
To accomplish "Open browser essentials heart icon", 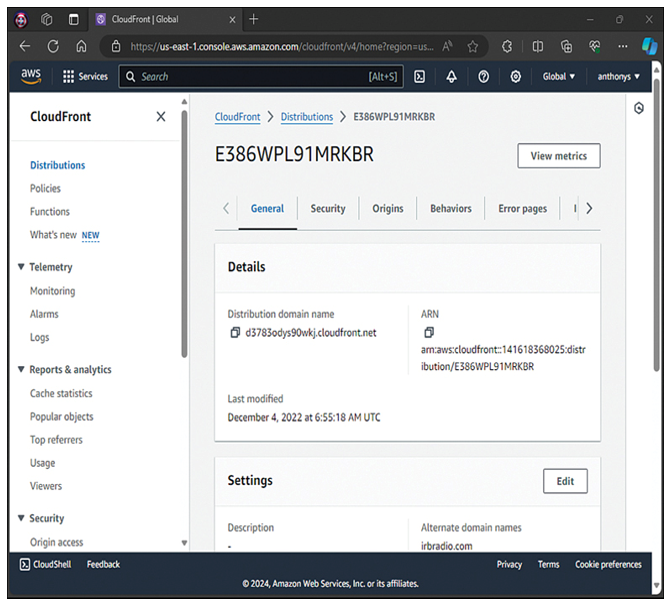I will tap(594, 47).
